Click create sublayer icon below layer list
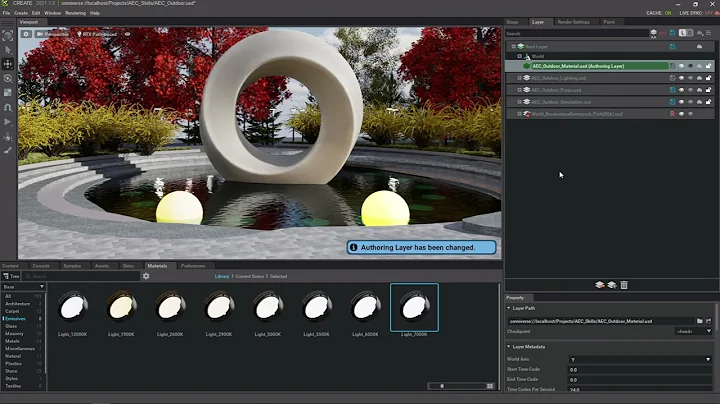The width and height of the screenshot is (720, 404). pos(612,285)
